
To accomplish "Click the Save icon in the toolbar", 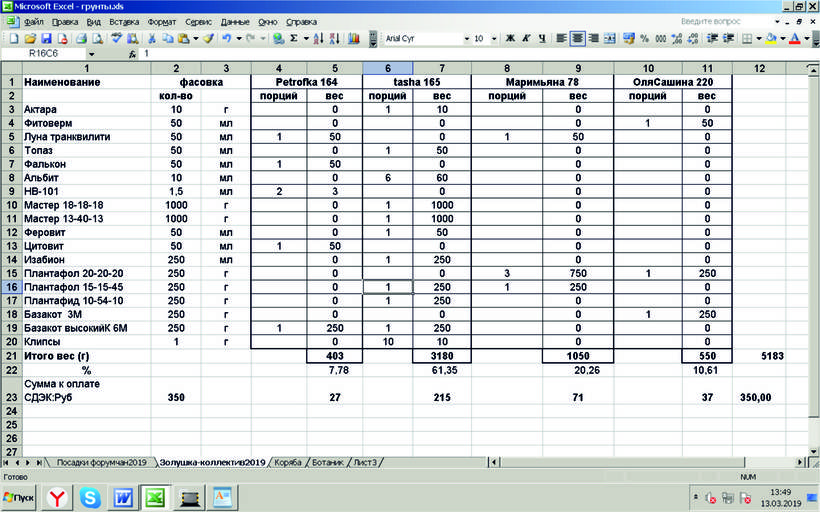I will 45,38.
